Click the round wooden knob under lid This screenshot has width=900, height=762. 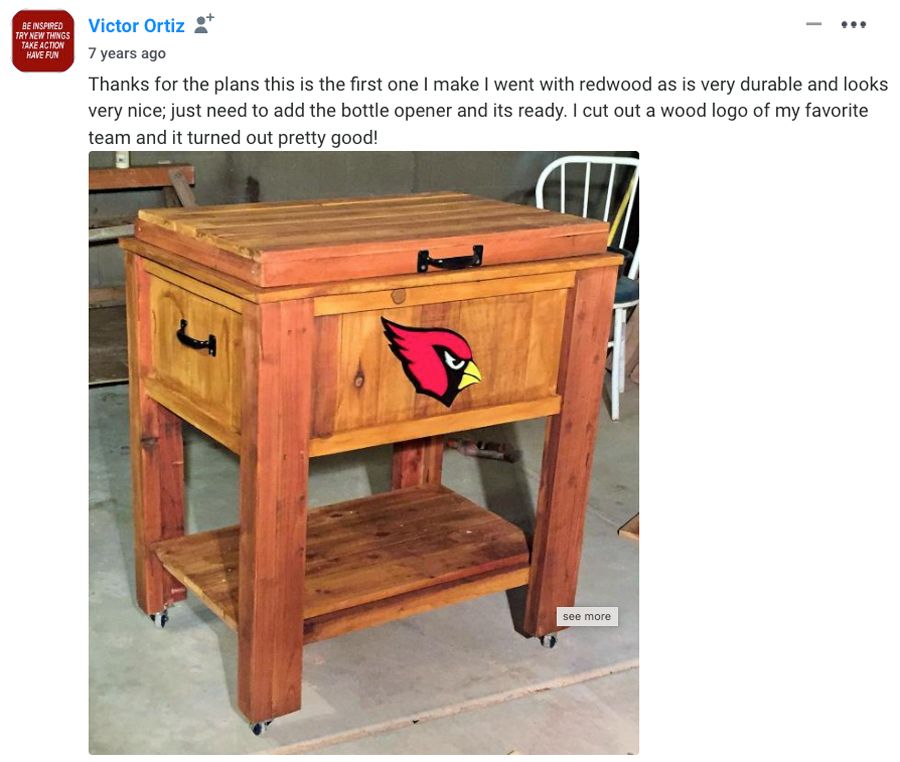tap(398, 297)
